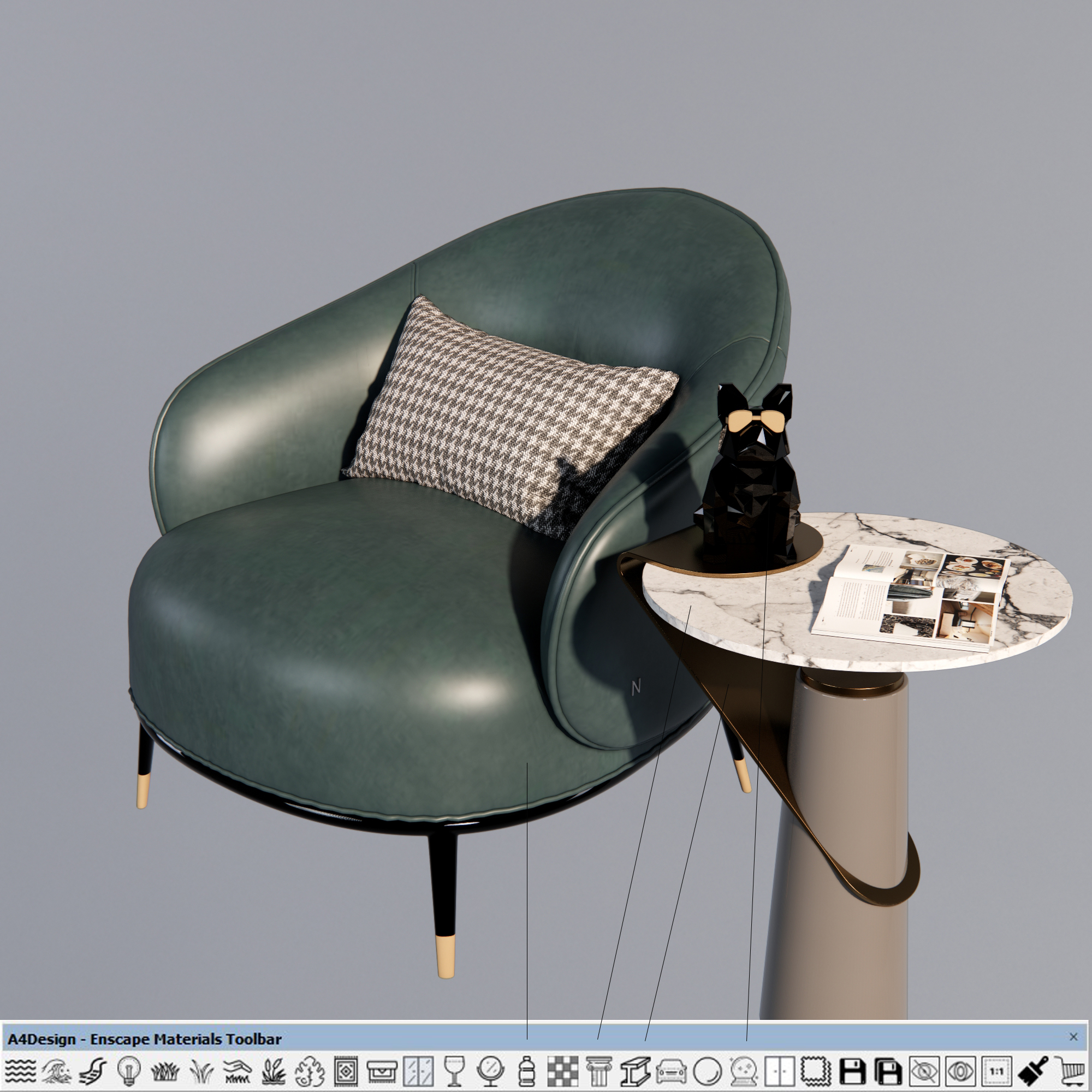Click the 1:1 scale icon
Screen dimensions: 1092x1092
(996, 1071)
